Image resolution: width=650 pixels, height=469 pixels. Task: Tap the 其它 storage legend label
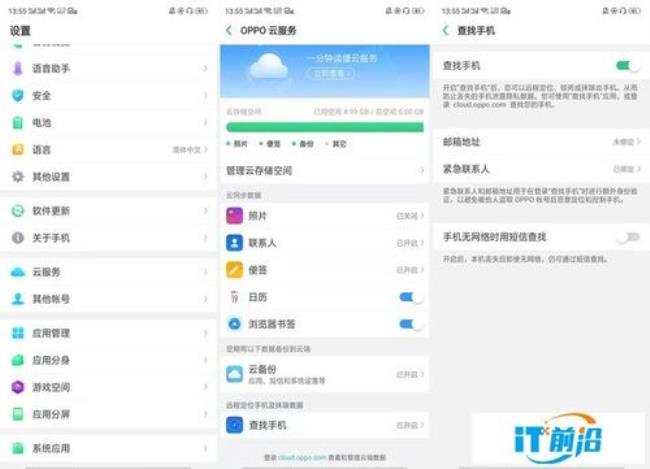[339, 143]
